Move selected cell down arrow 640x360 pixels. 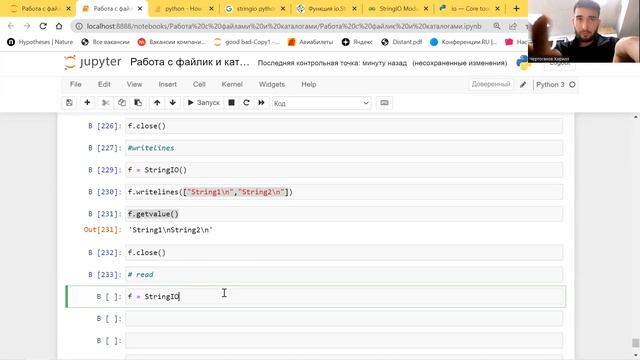pos(173,103)
